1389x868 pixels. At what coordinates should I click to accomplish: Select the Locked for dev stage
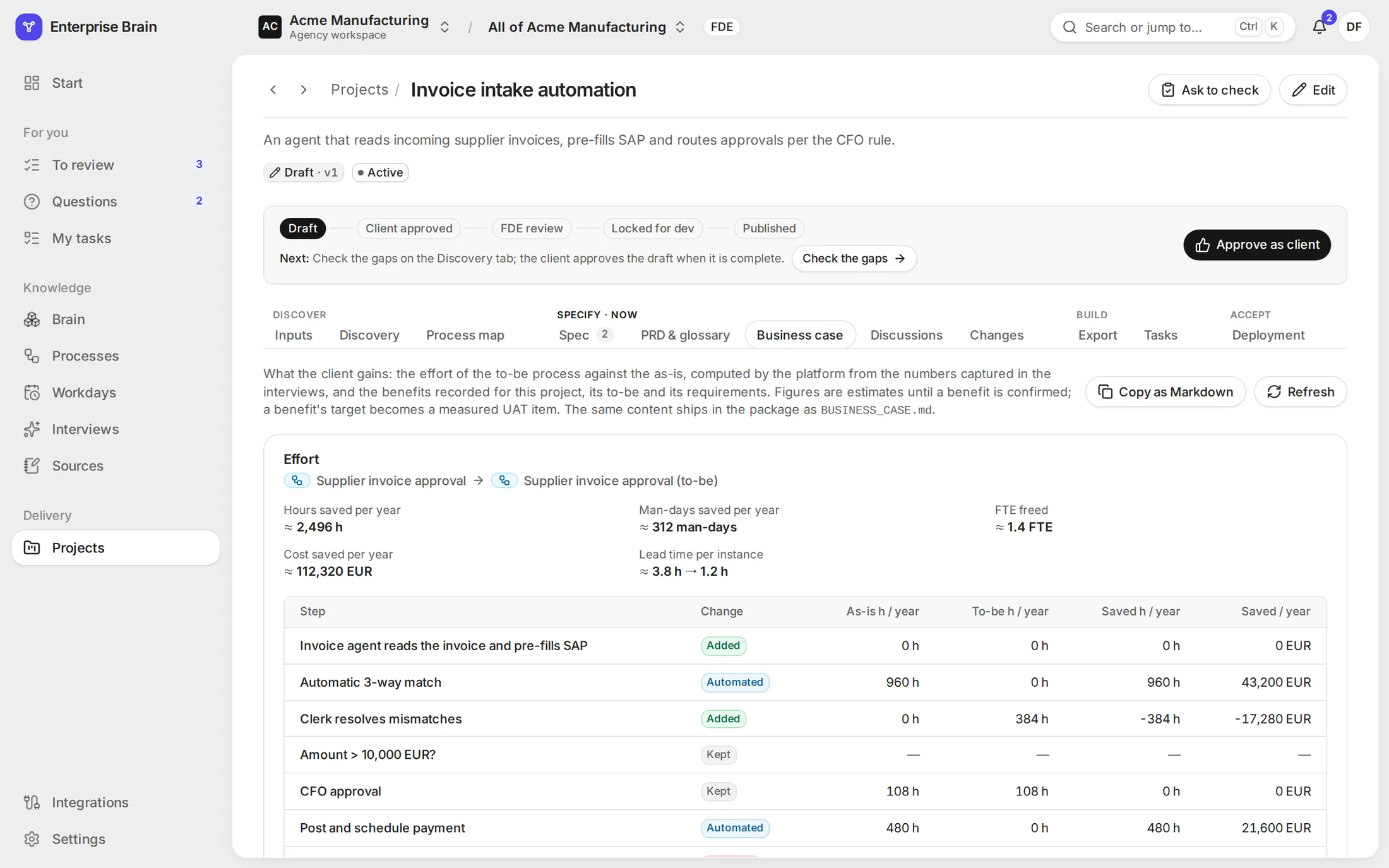point(653,229)
